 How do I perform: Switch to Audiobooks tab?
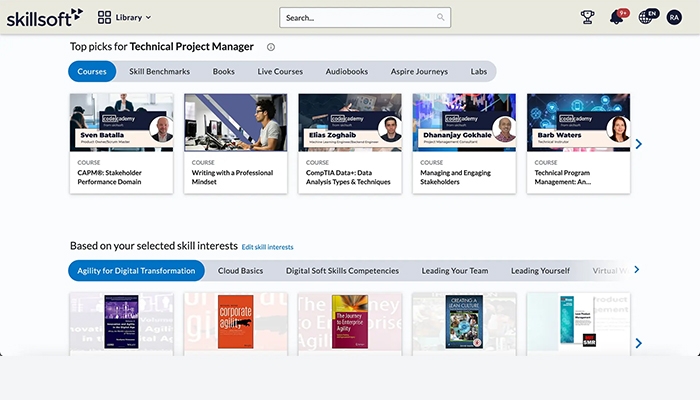click(346, 71)
